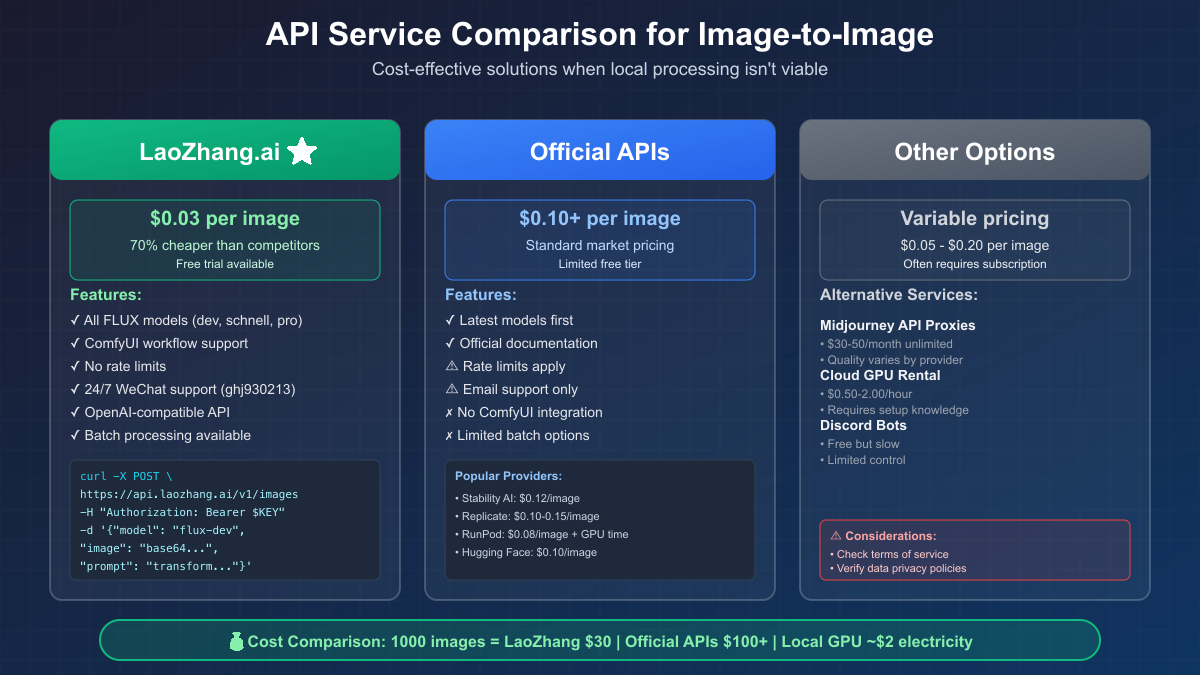
Task: Select the Official APIs header
Action: (600, 152)
